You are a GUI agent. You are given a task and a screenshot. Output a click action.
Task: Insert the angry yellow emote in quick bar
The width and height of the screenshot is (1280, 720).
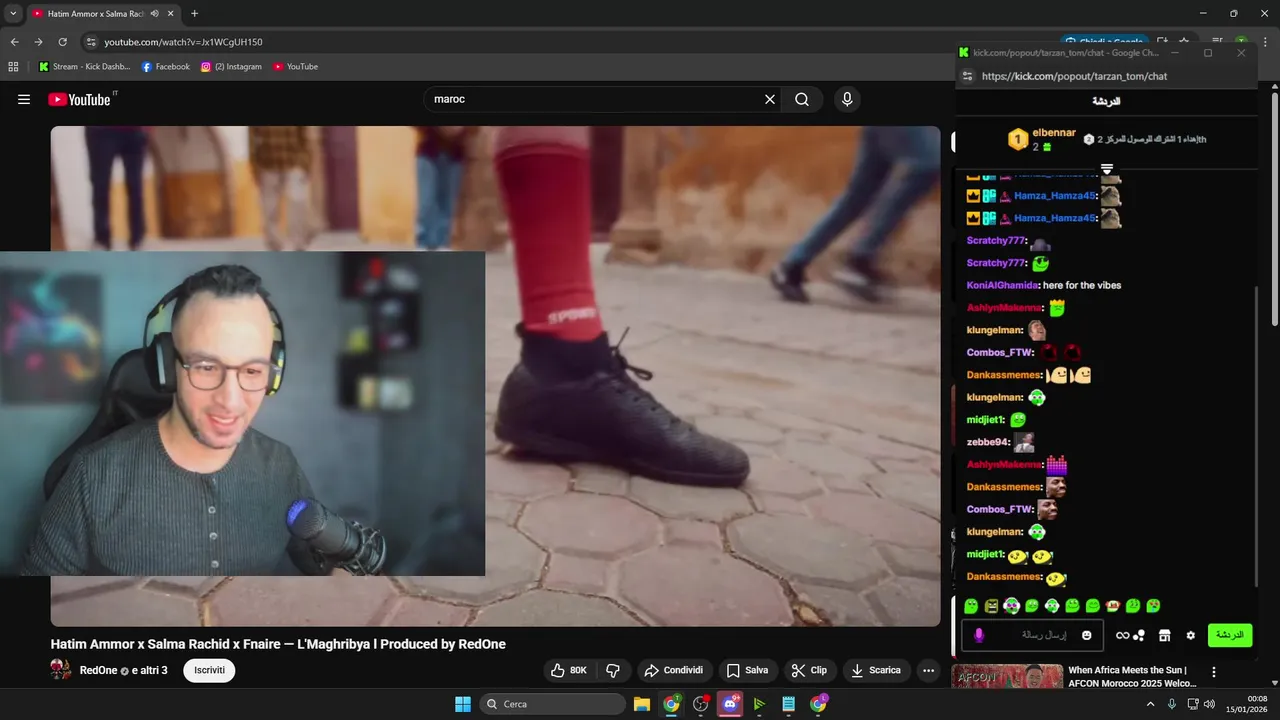click(991, 606)
